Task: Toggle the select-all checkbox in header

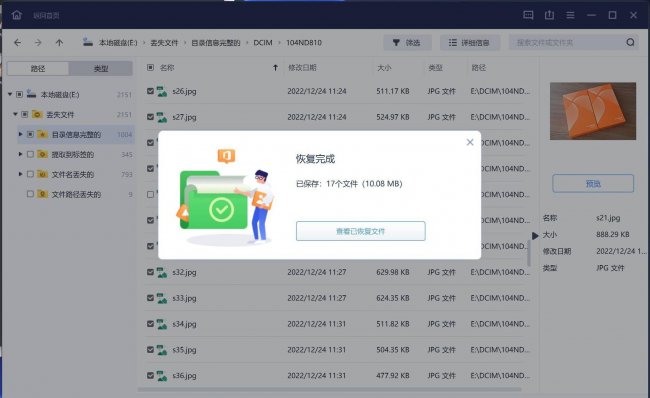Action: click(150, 67)
